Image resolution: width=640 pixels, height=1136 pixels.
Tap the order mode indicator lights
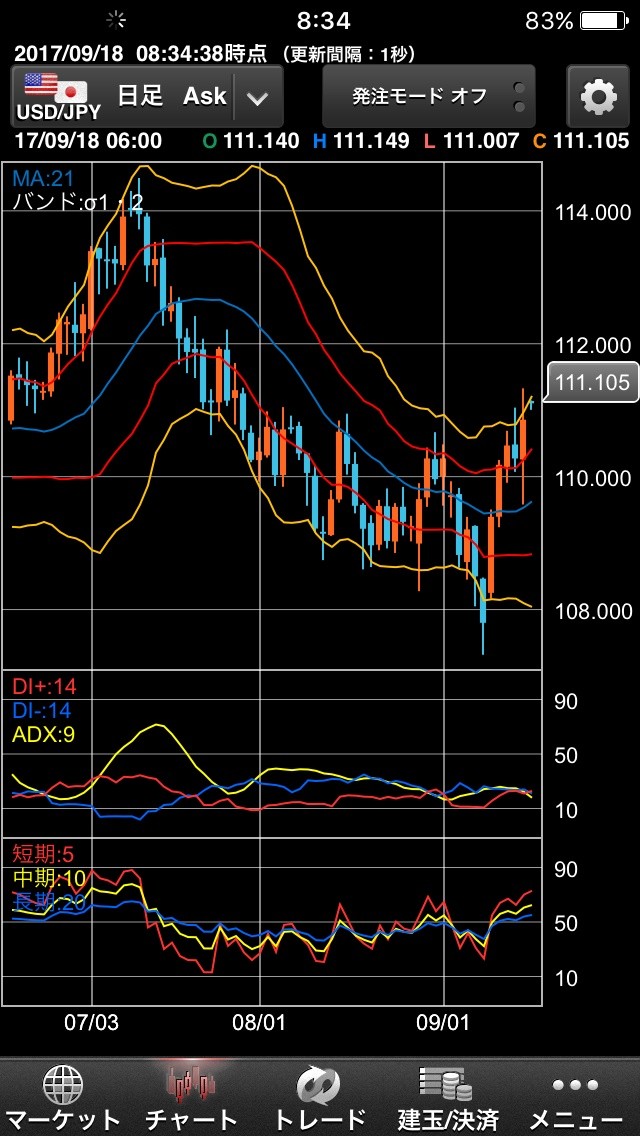point(518,97)
